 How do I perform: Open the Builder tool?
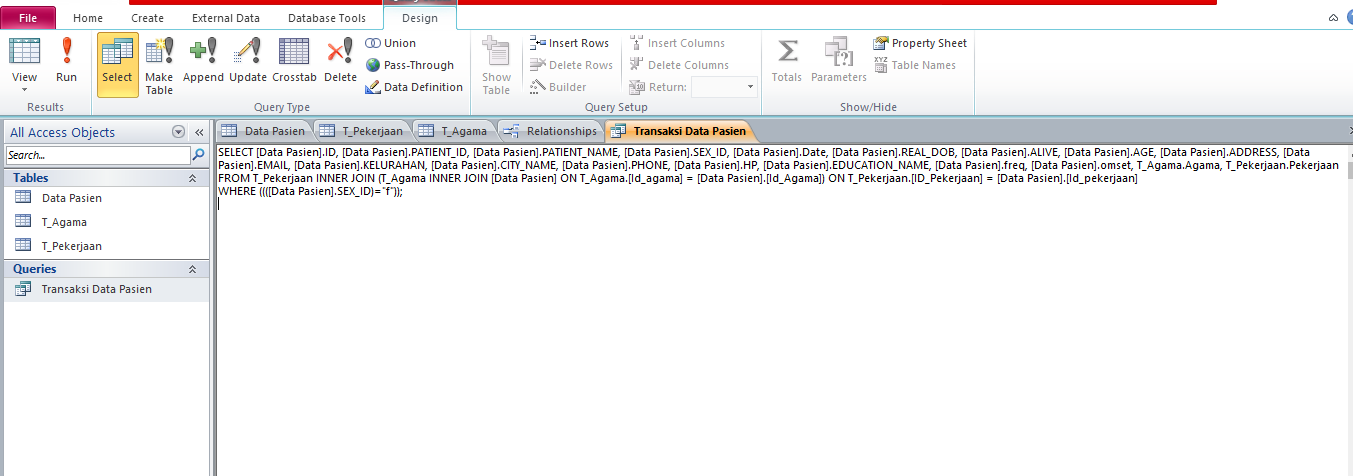point(558,87)
